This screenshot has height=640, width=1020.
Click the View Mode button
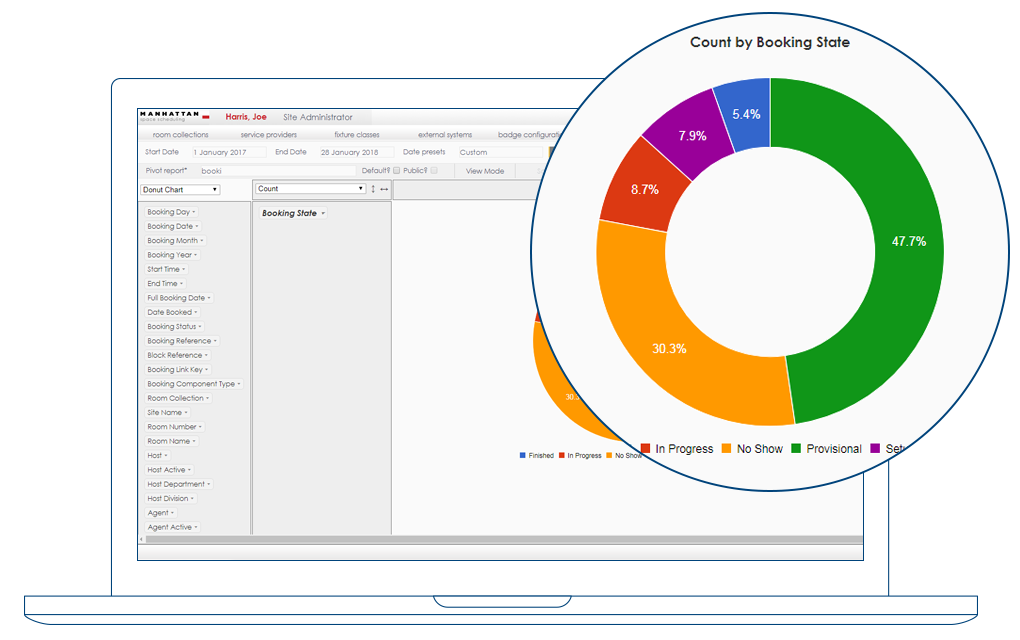click(x=485, y=170)
